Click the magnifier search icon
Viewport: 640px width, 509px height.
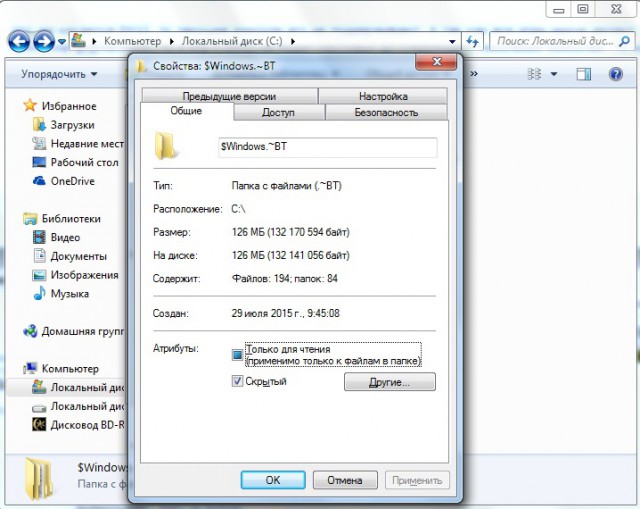tap(624, 41)
